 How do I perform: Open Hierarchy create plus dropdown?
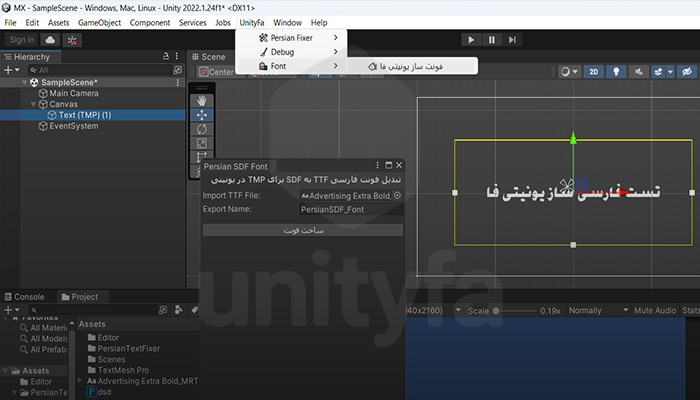point(12,70)
